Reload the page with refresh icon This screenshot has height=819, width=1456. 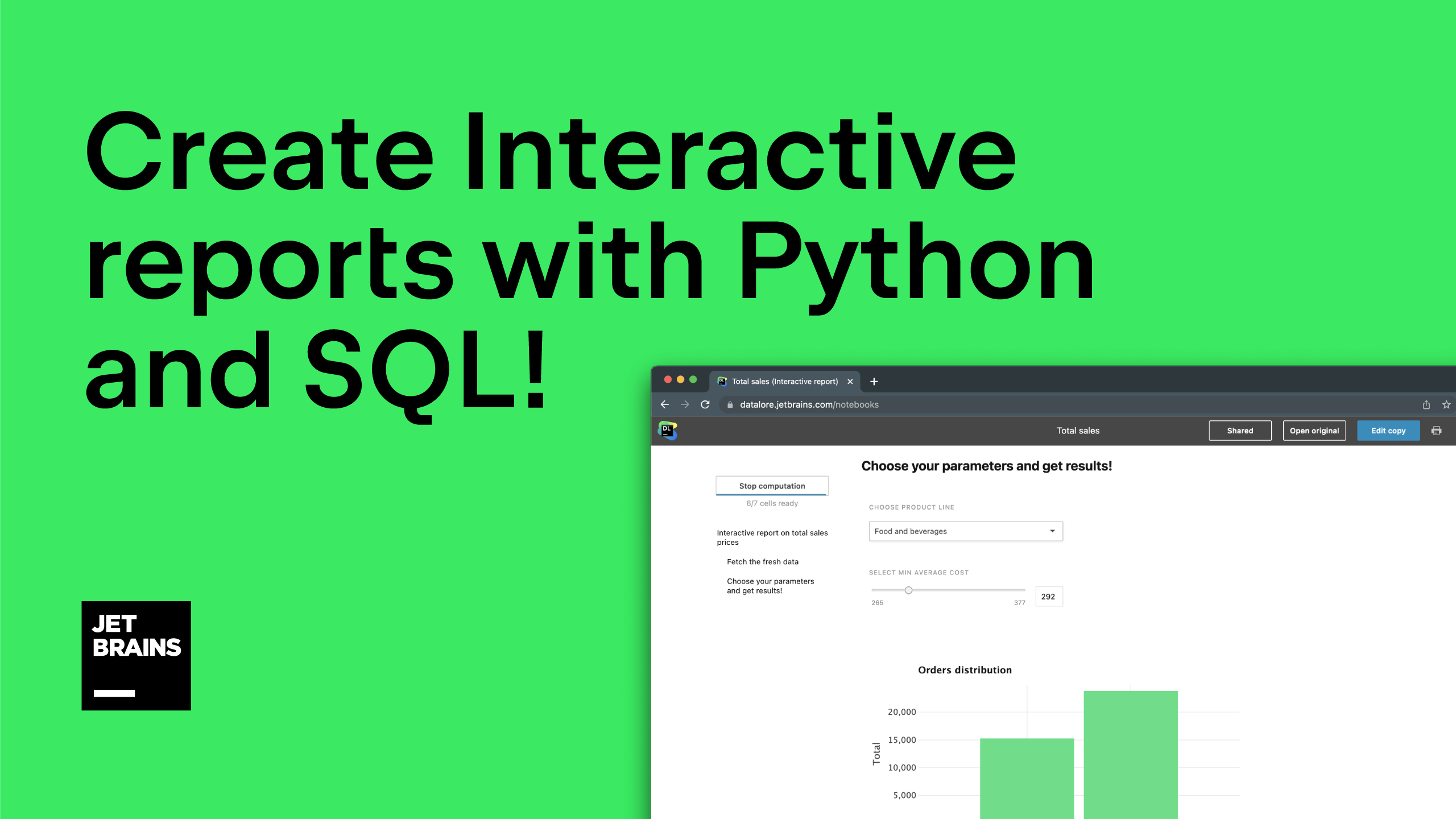[705, 404]
